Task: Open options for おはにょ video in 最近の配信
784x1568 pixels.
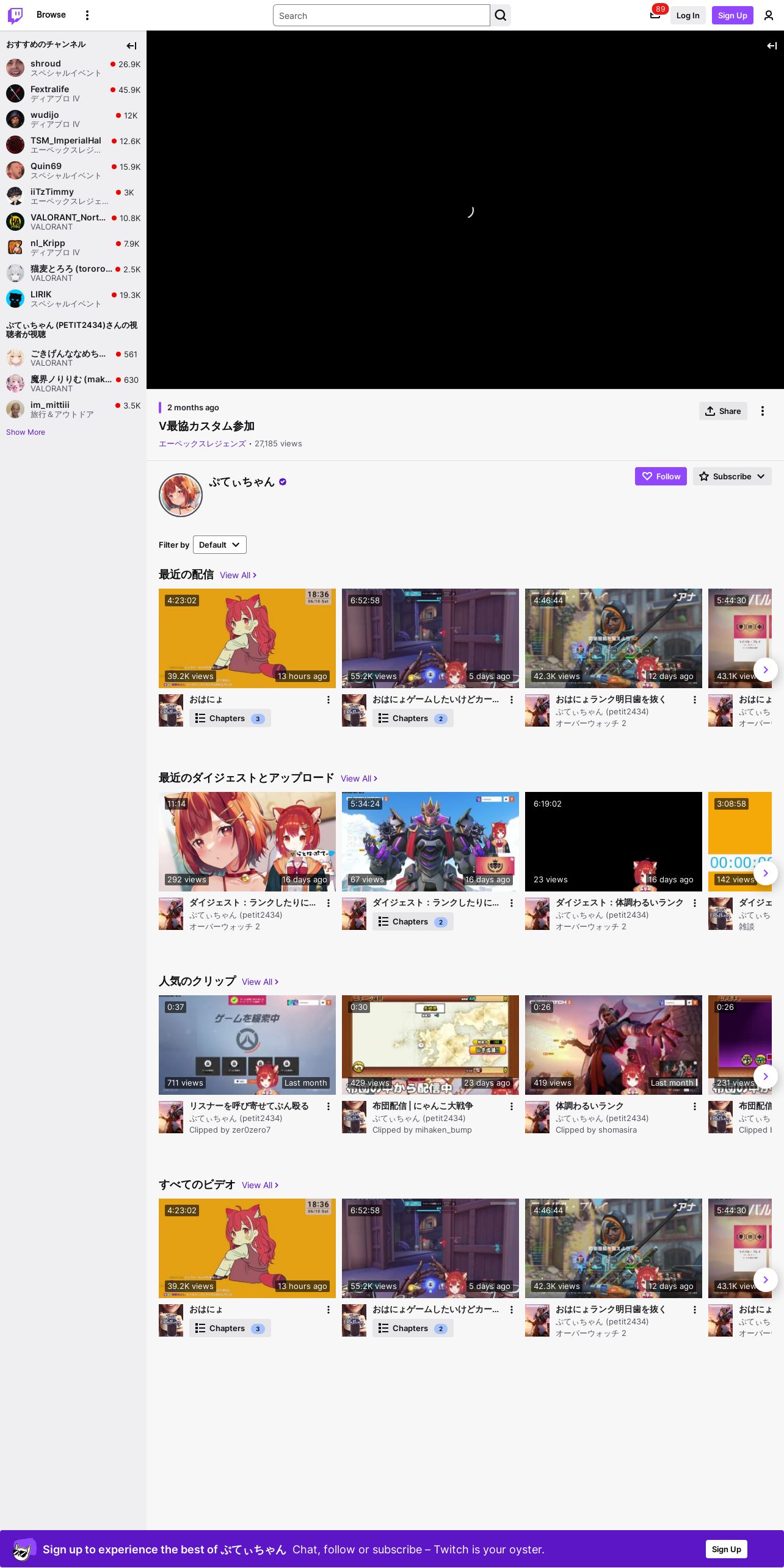Action: 328,700
